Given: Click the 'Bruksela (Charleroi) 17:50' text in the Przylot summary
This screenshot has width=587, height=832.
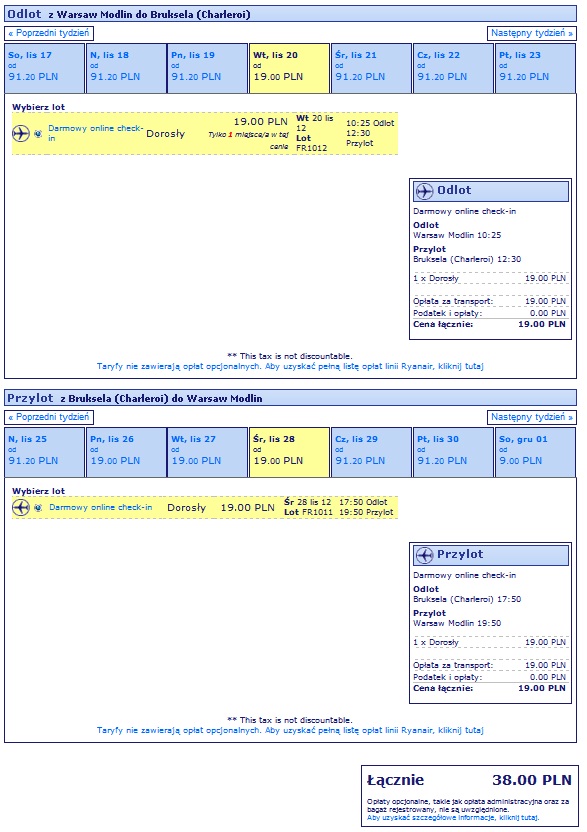Looking at the screenshot, I should click(467, 599).
